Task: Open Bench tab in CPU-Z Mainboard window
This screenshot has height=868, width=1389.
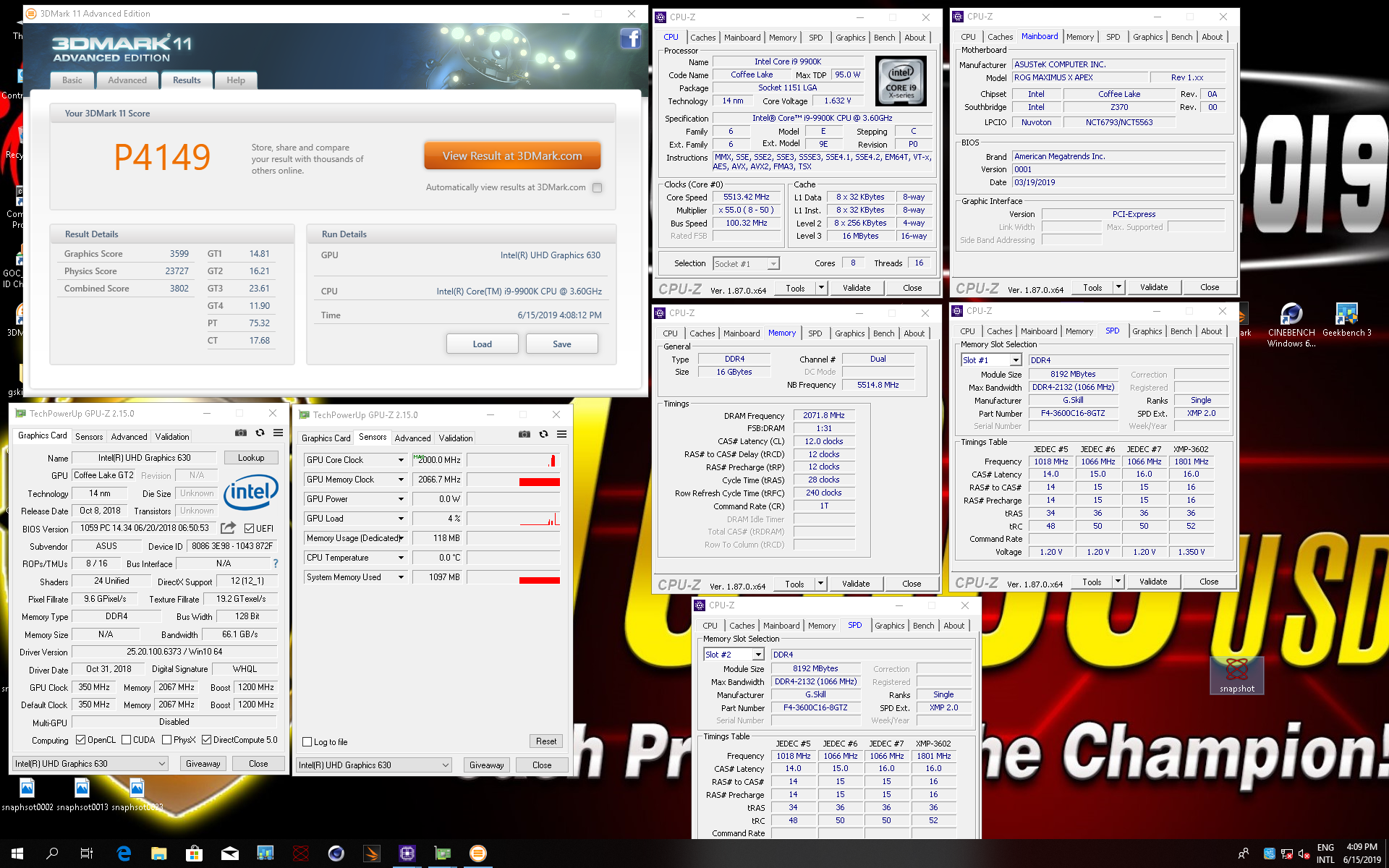Action: tap(1181, 37)
